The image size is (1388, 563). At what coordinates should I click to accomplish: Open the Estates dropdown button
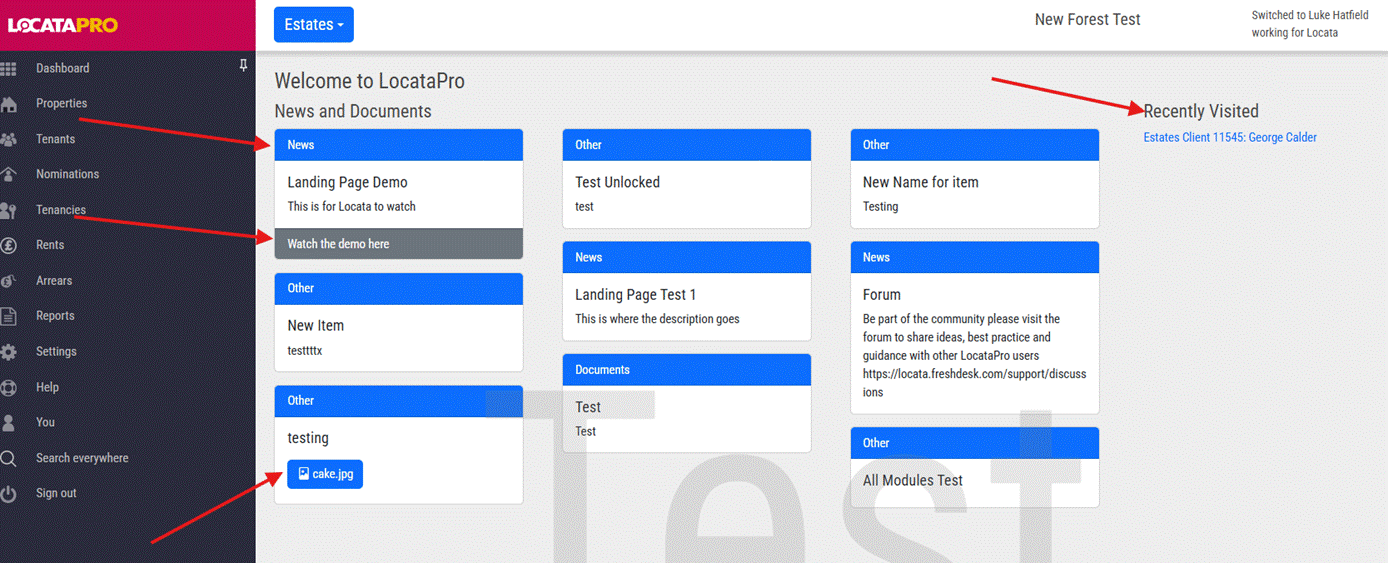(314, 25)
